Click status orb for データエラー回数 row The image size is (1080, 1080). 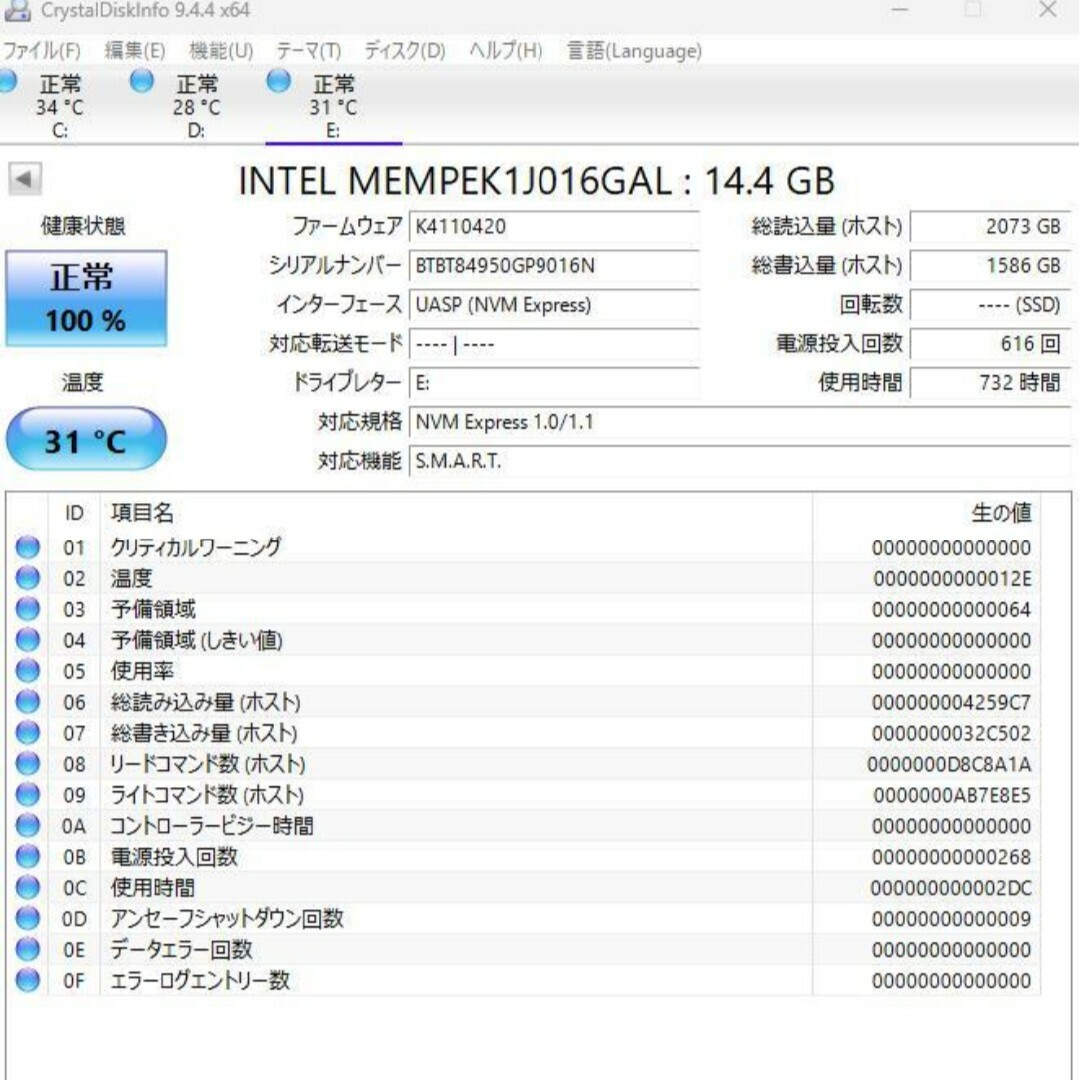(x=28, y=950)
